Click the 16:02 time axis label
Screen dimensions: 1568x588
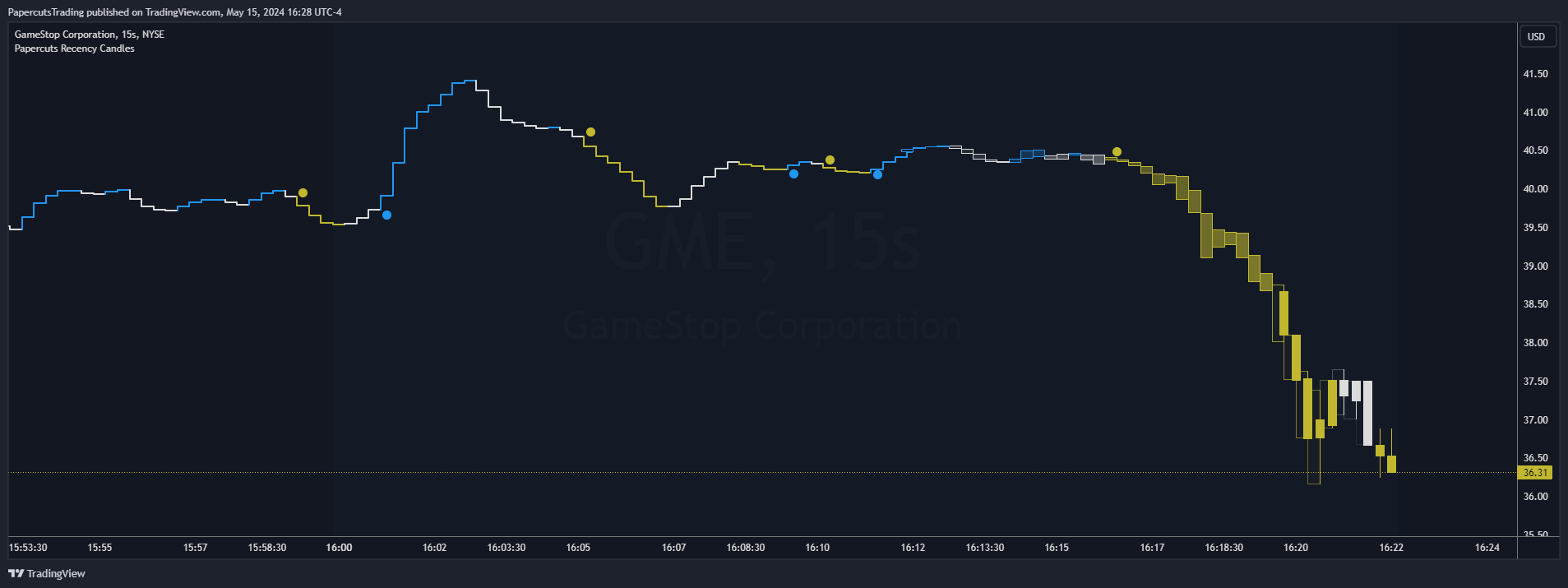tap(434, 548)
